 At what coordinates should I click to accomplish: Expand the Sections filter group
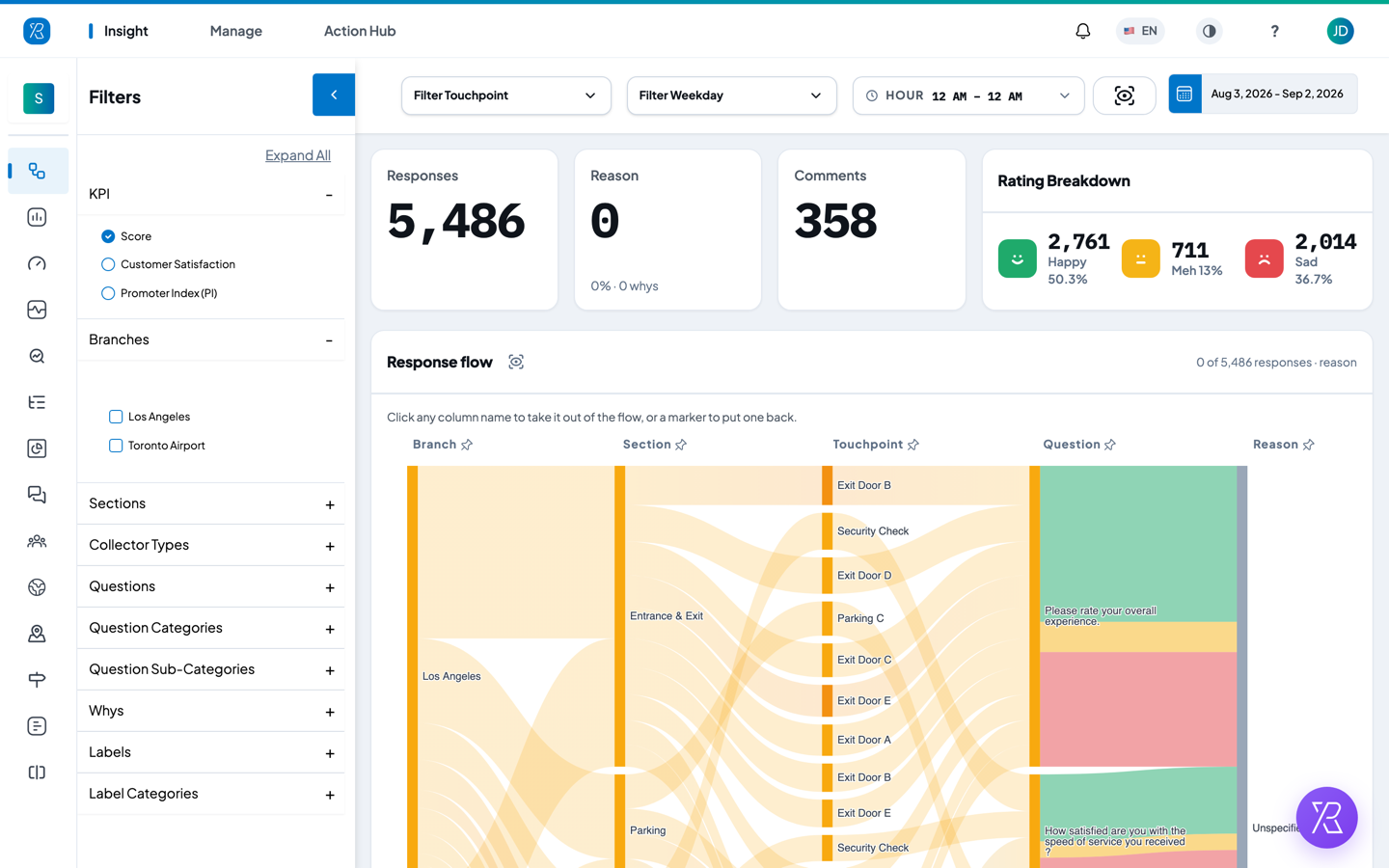pyautogui.click(x=210, y=503)
